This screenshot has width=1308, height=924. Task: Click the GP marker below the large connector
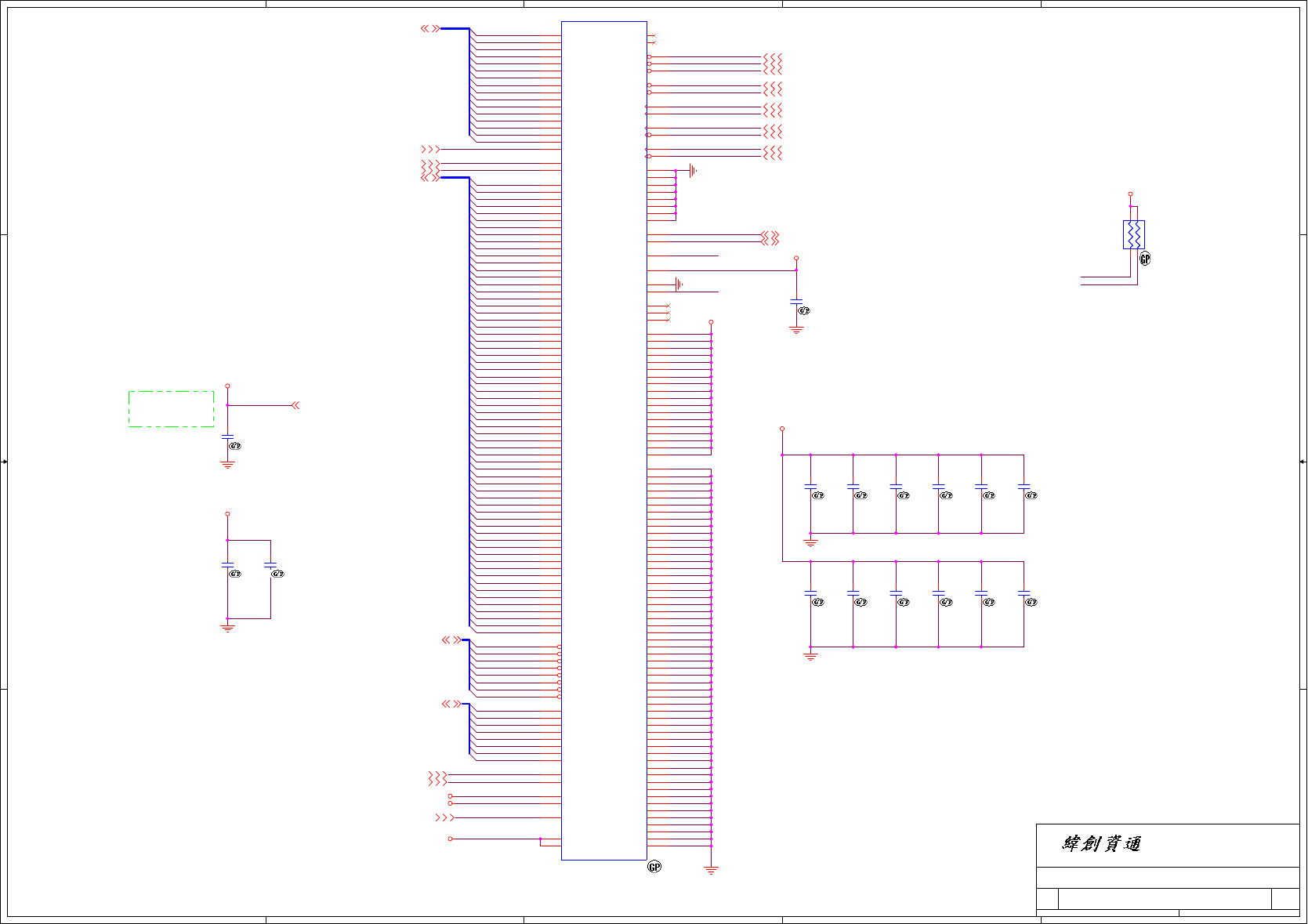click(654, 866)
